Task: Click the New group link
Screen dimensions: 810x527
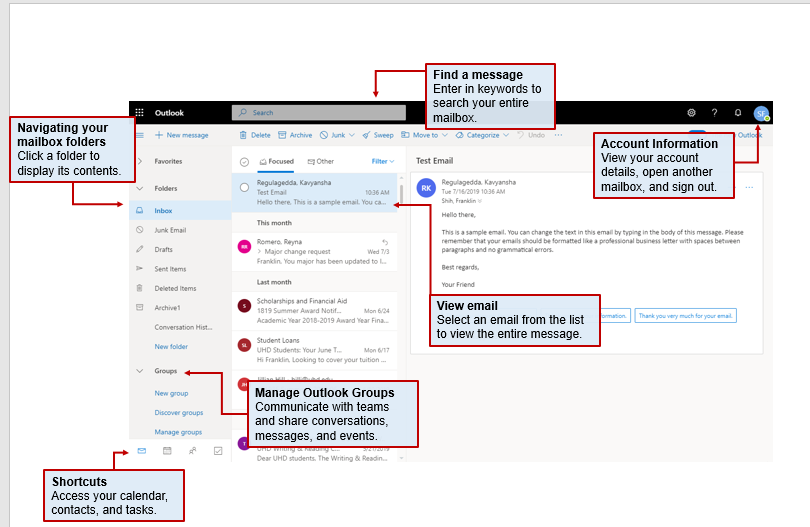Action: [x=171, y=393]
